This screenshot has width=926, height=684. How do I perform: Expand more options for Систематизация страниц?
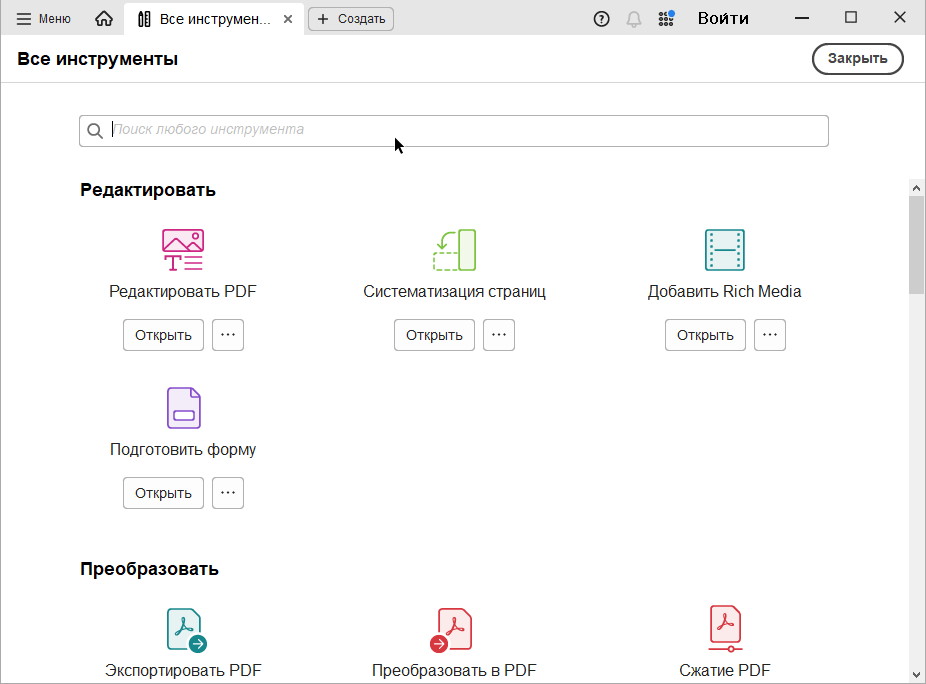(499, 335)
